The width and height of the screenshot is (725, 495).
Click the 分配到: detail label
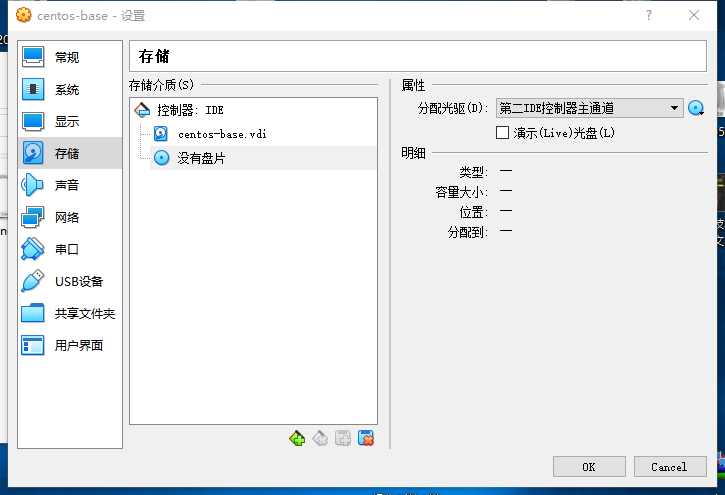pos(467,232)
